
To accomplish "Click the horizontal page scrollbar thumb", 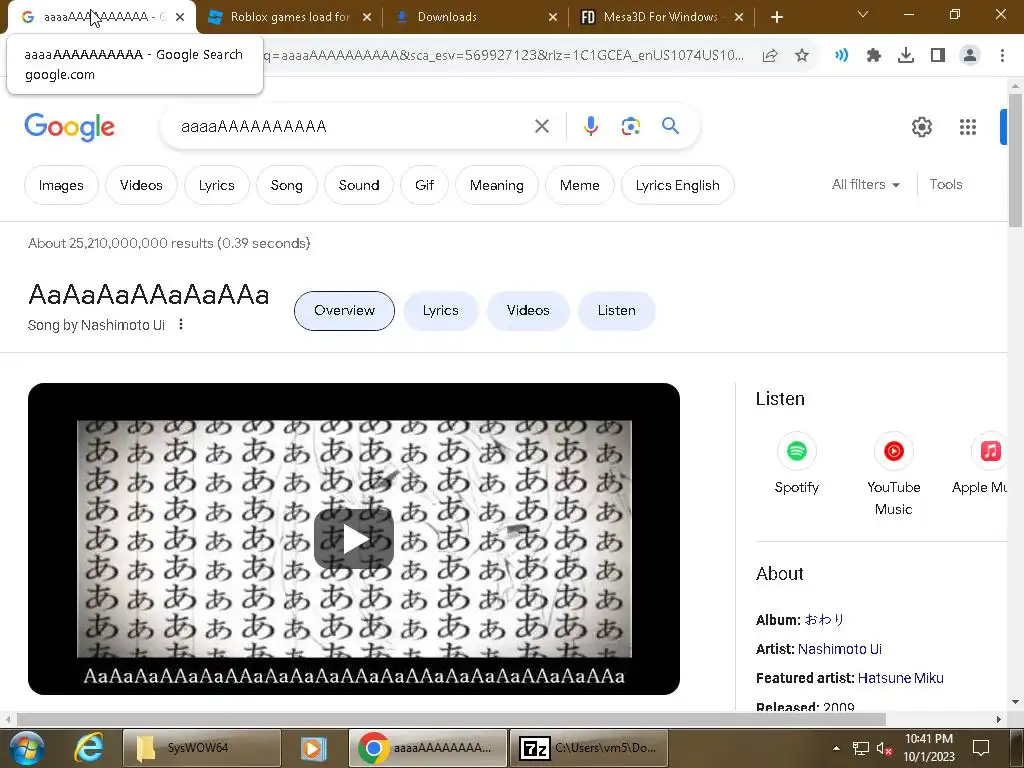I will [x=451, y=719].
